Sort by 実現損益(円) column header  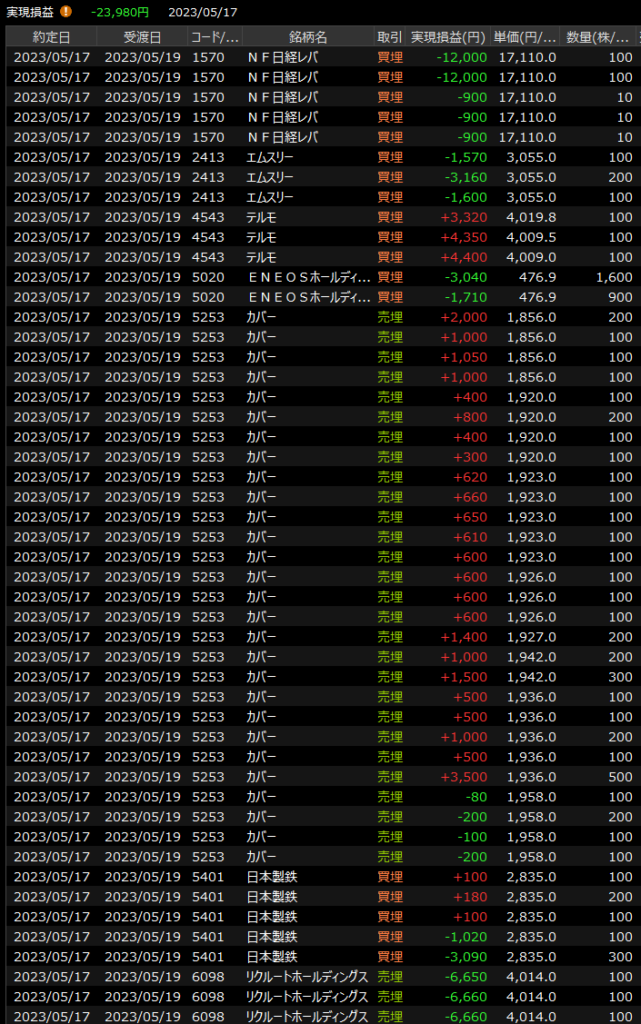[x=448, y=37]
